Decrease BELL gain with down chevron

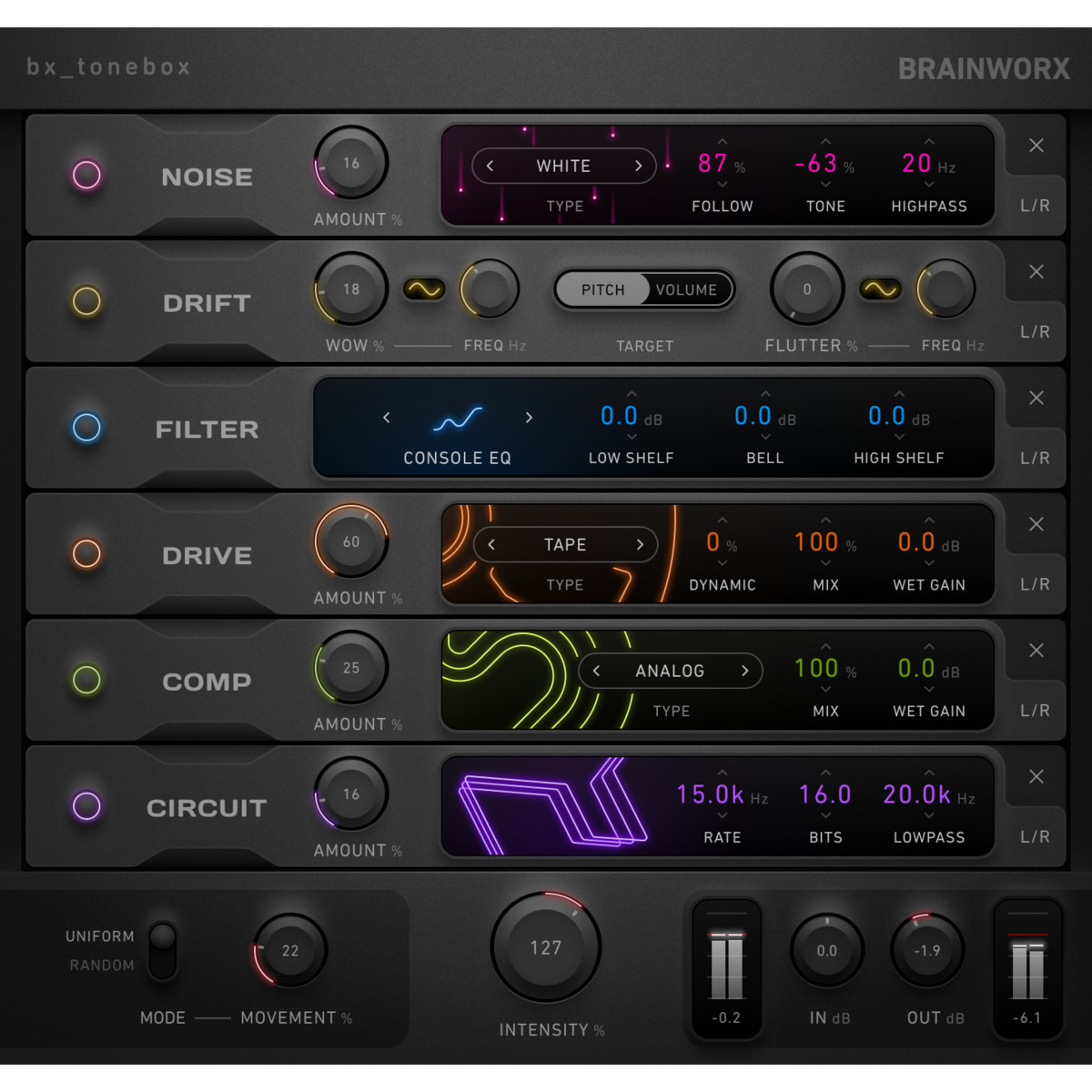click(765, 437)
